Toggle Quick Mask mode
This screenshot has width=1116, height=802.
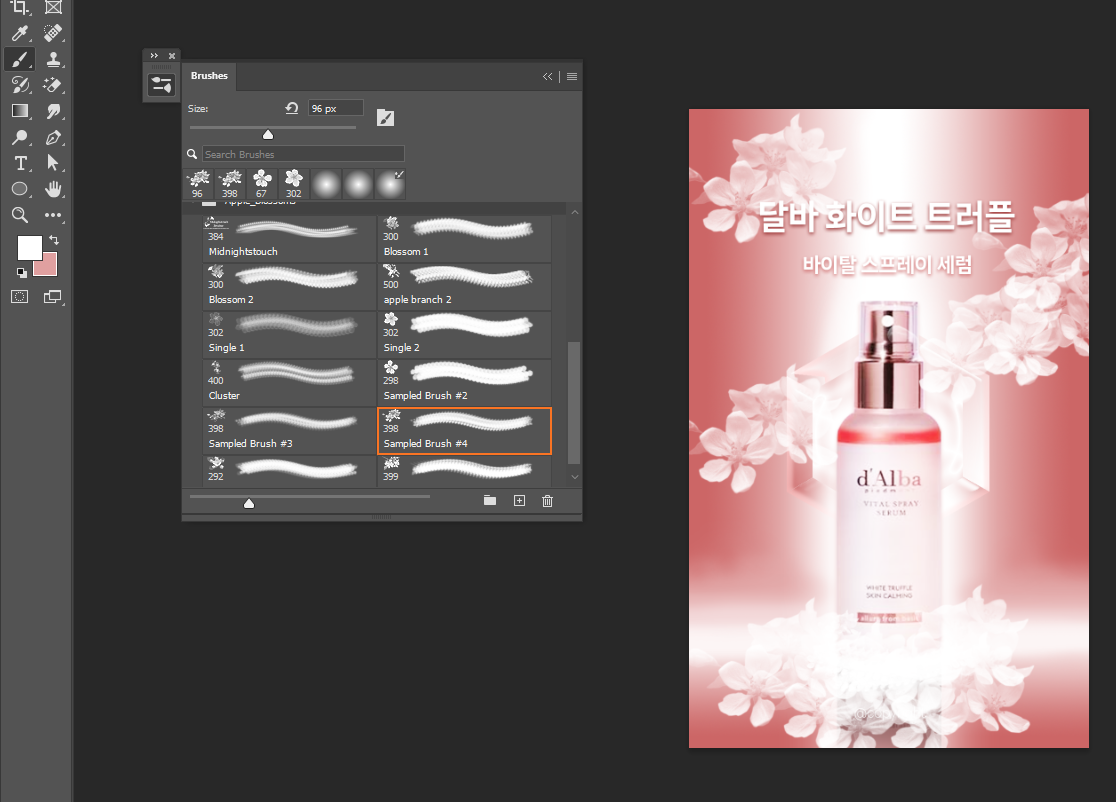(x=20, y=297)
